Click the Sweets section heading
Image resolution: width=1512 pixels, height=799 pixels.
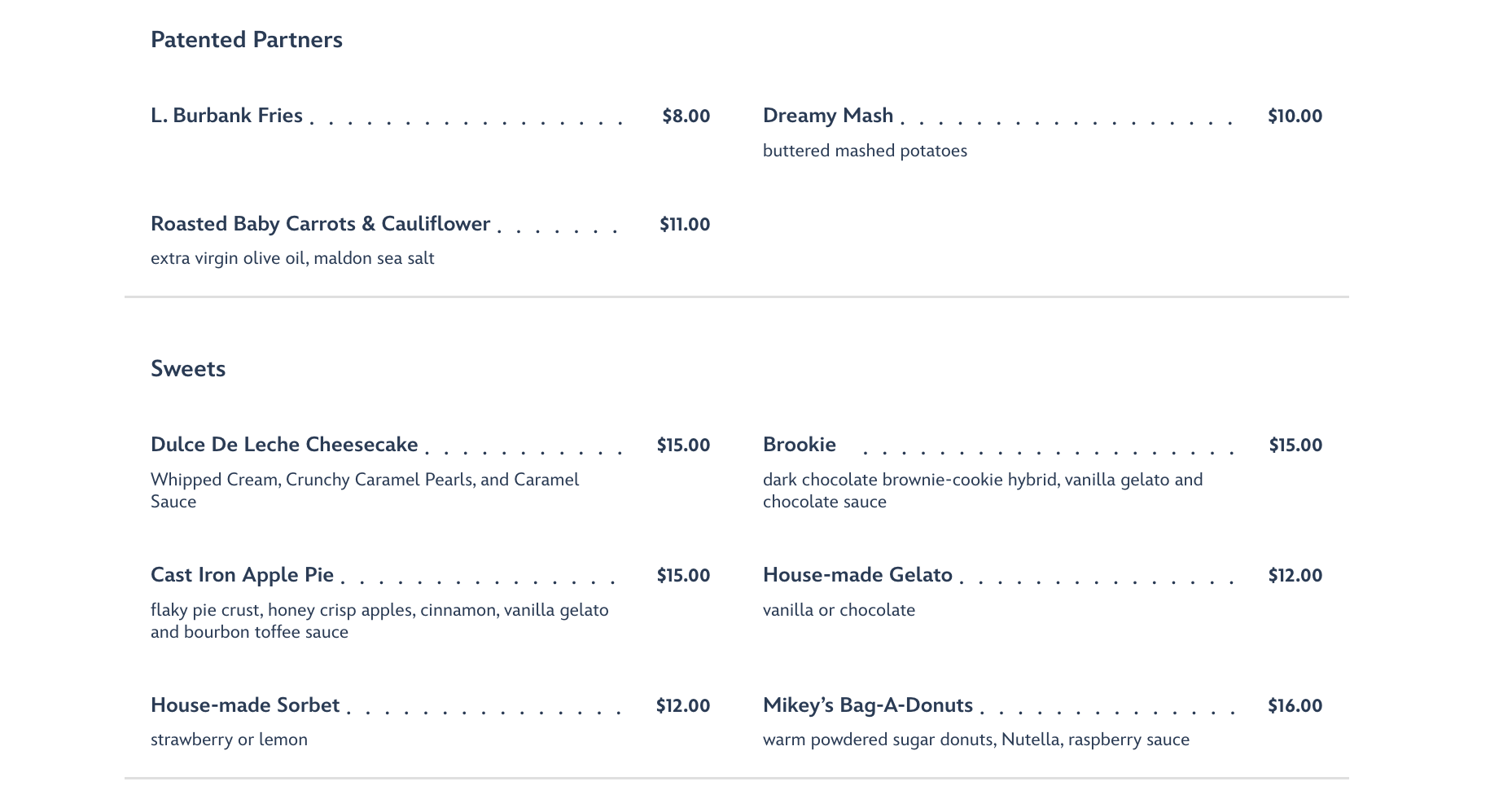pos(188,369)
